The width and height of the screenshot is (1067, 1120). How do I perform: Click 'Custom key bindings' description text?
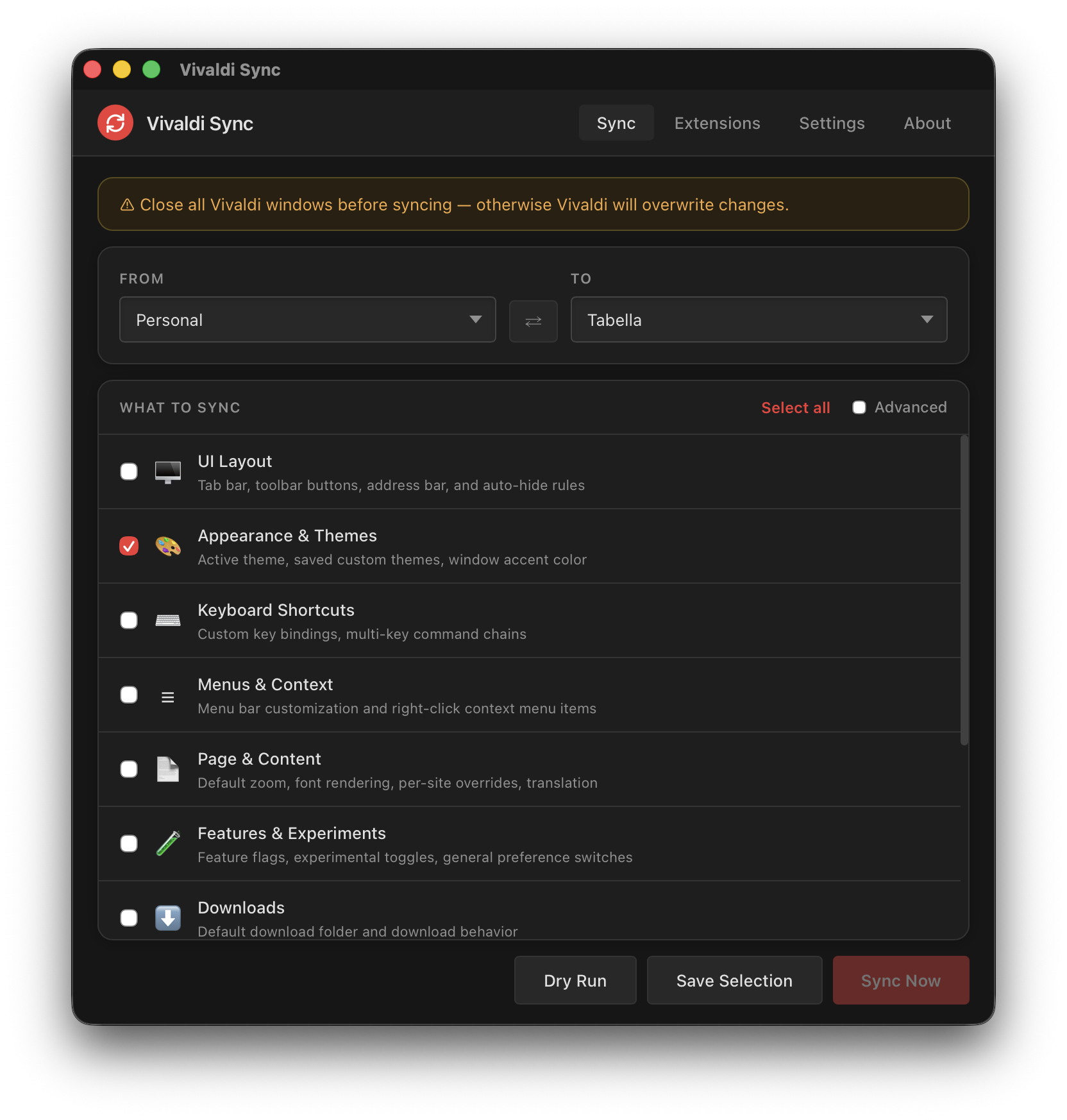click(x=362, y=634)
